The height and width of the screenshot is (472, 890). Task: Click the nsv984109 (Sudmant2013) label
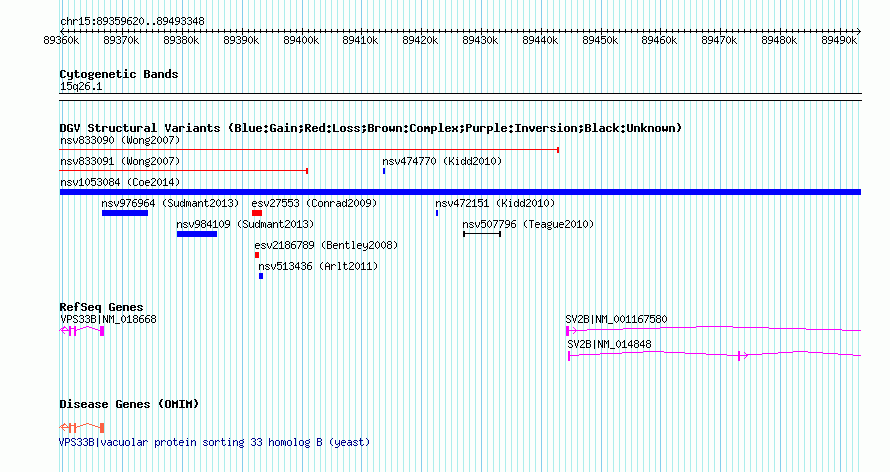245,224
